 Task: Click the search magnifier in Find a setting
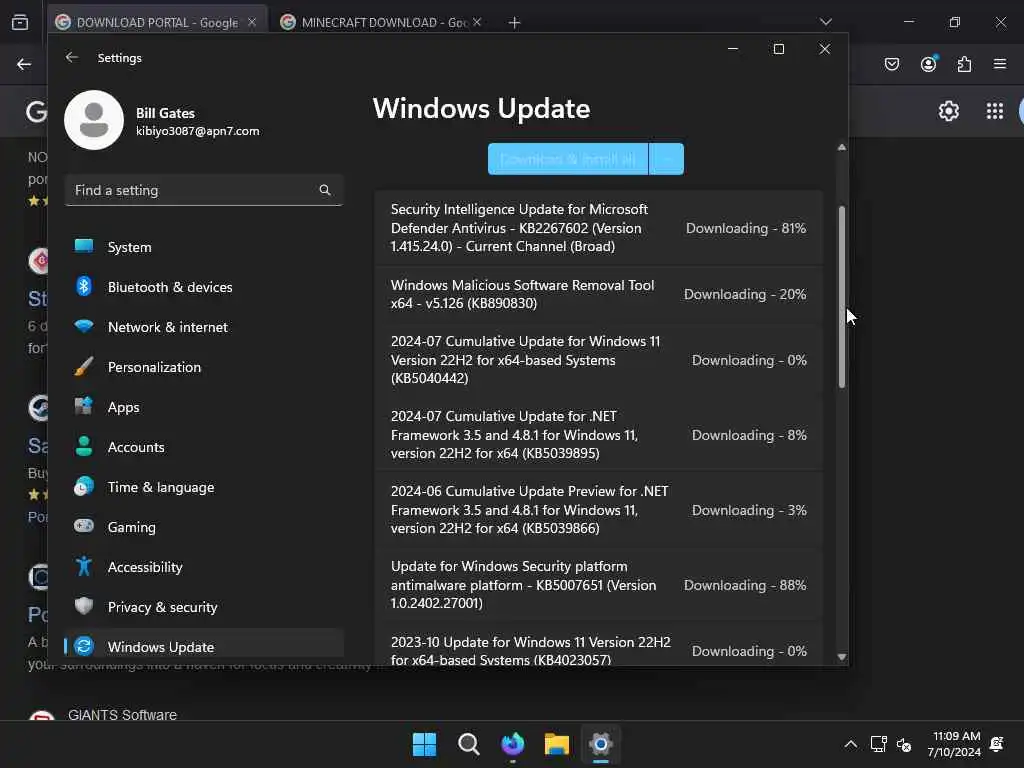point(325,190)
